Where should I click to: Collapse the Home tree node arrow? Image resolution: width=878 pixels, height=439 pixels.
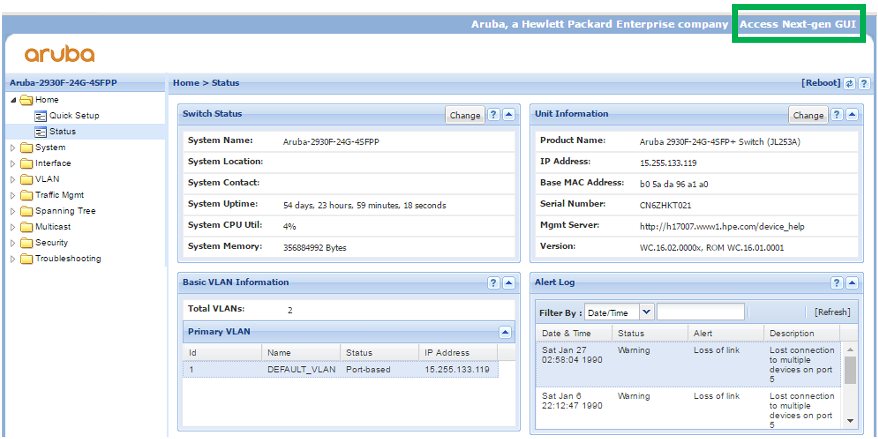tap(13, 100)
